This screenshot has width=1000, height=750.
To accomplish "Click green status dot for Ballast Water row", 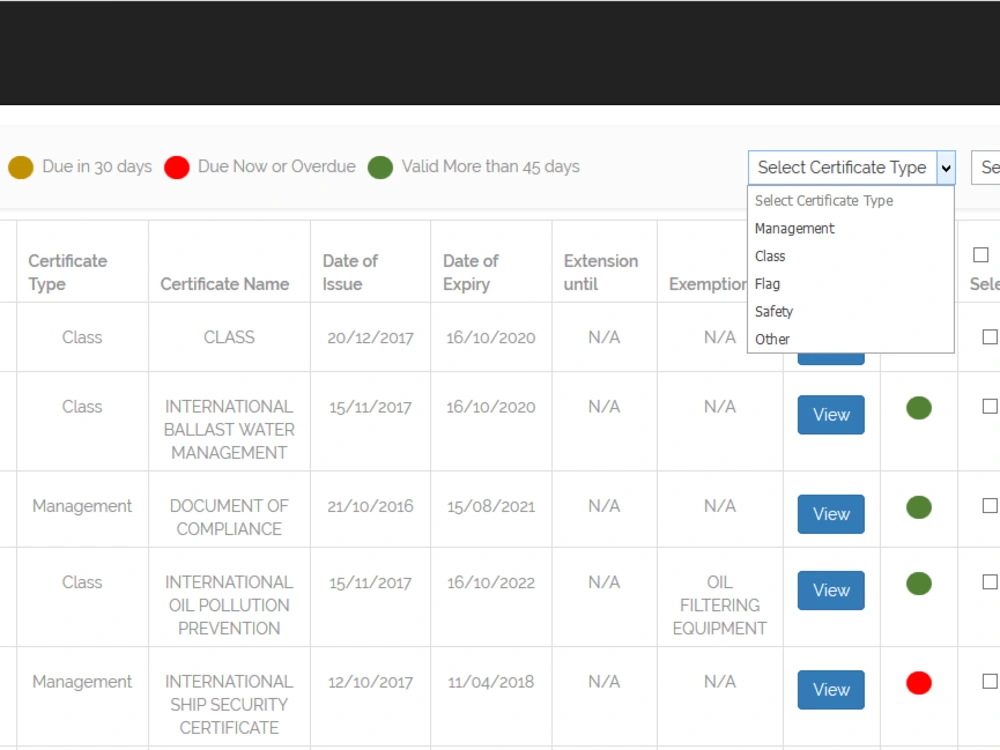I will point(919,408).
